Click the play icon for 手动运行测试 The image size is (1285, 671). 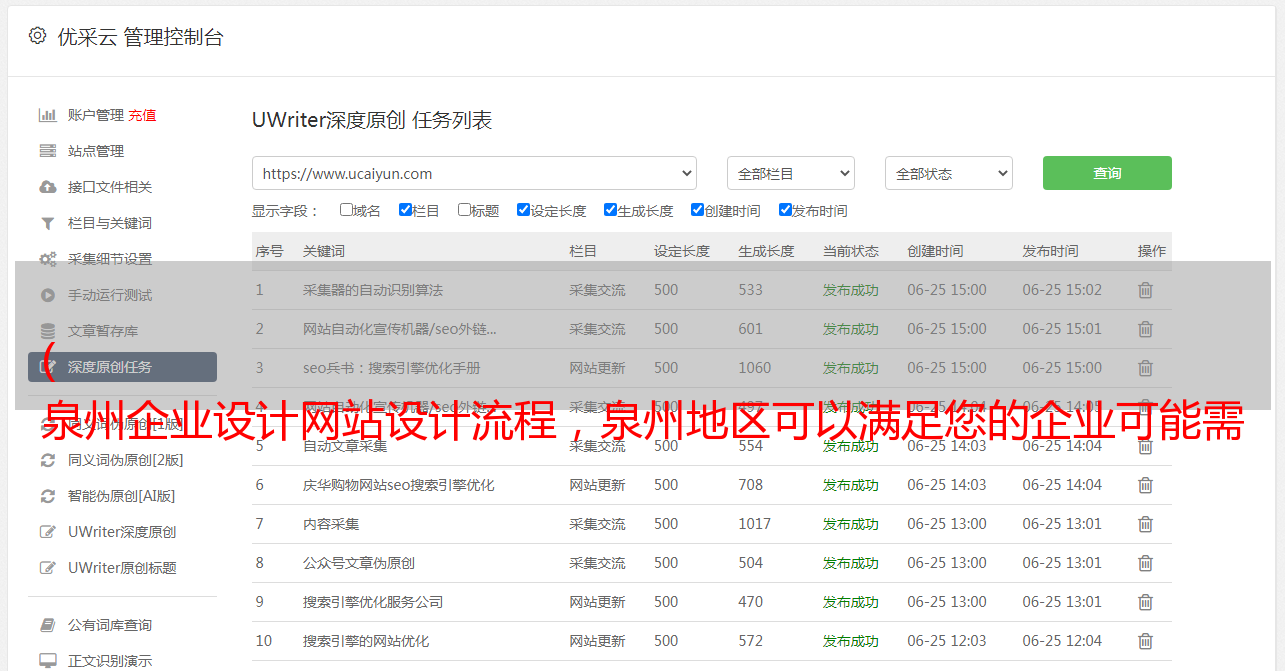(47, 295)
